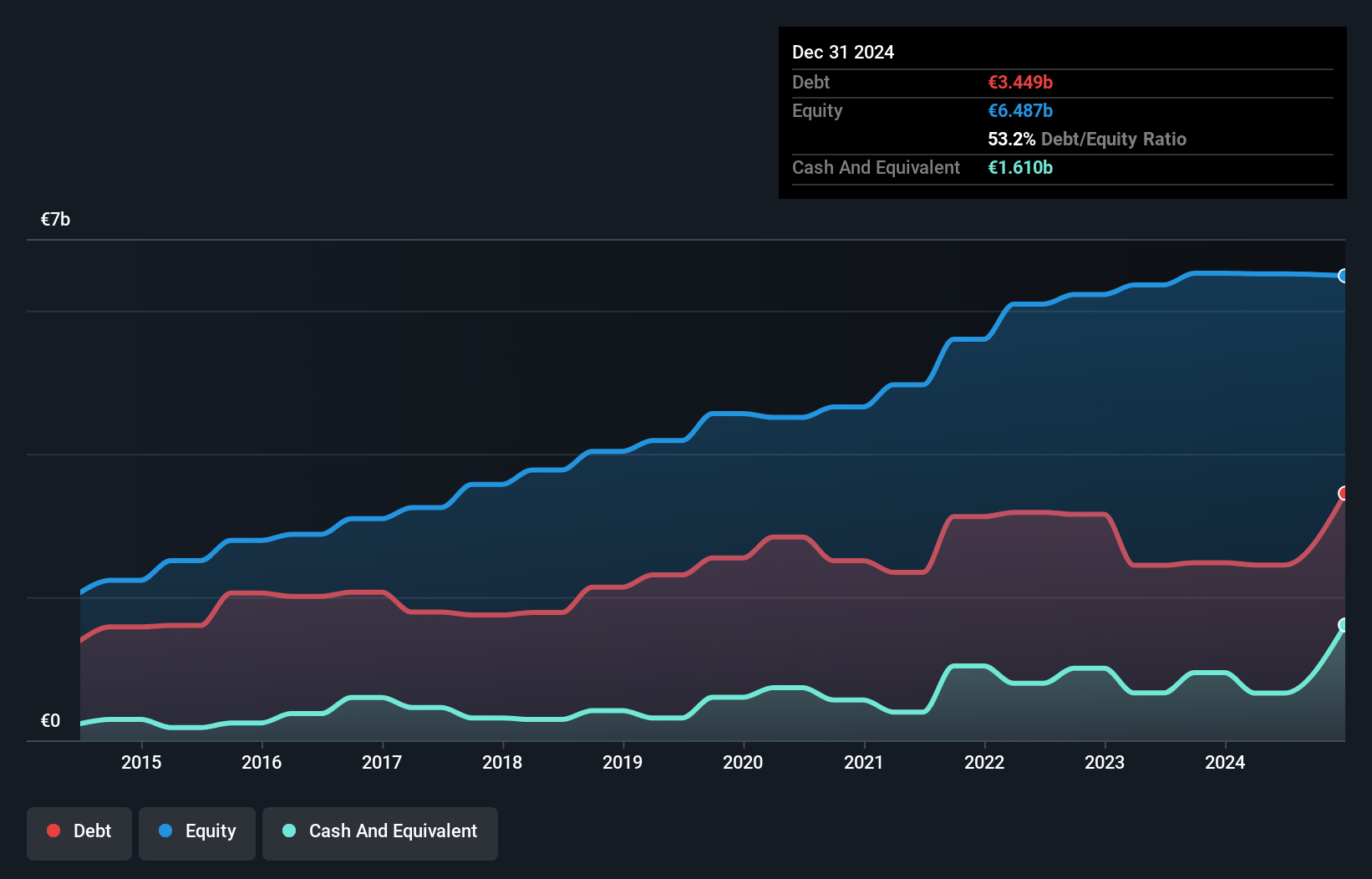Click the red dot inside the Debt chip

point(53,831)
